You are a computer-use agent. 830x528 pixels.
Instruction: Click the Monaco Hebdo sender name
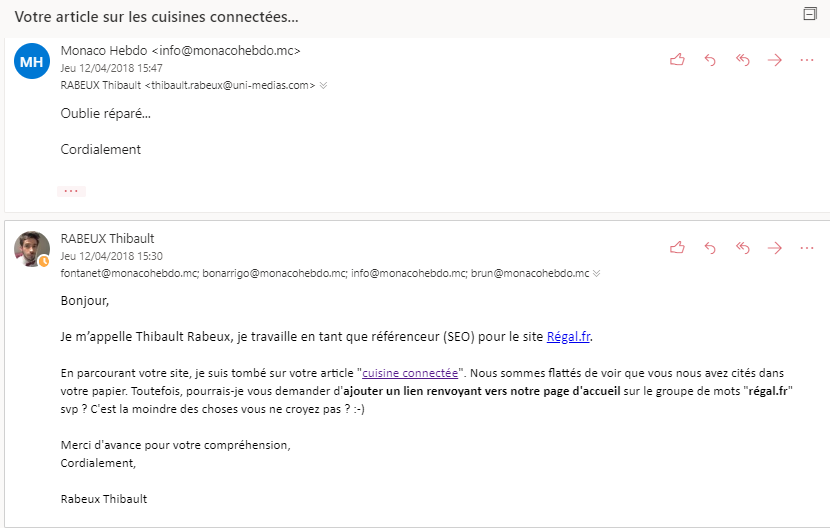point(104,51)
